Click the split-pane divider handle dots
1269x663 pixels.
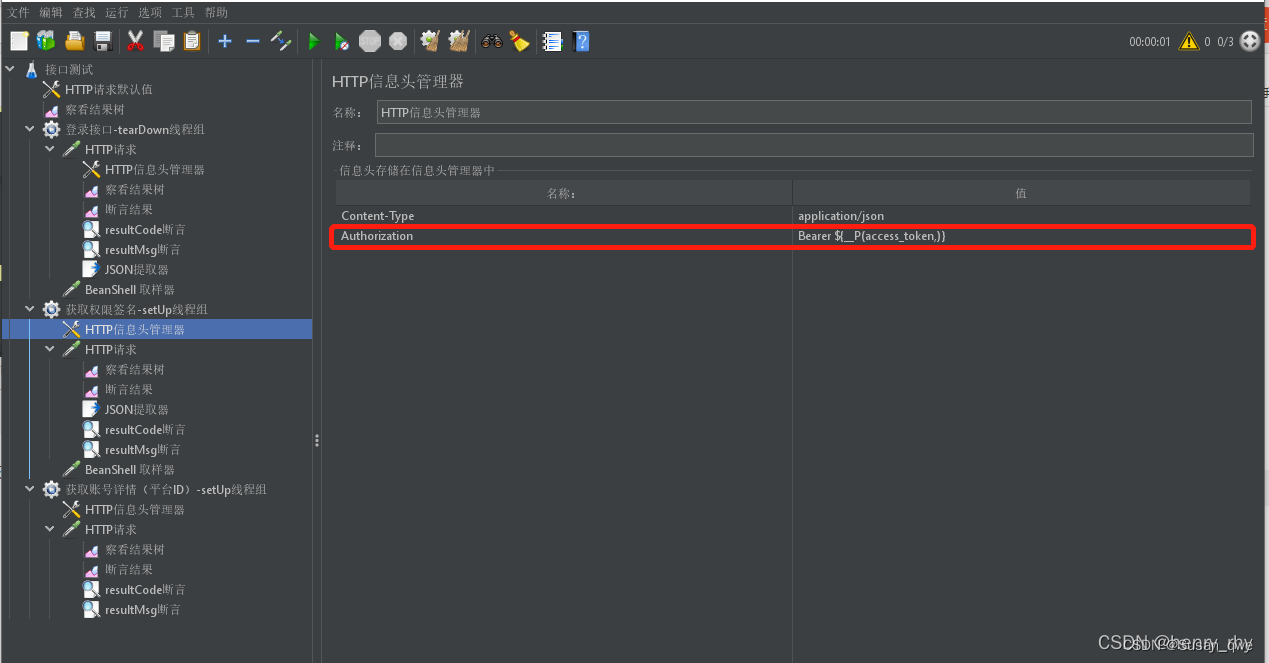[x=317, y=440]
